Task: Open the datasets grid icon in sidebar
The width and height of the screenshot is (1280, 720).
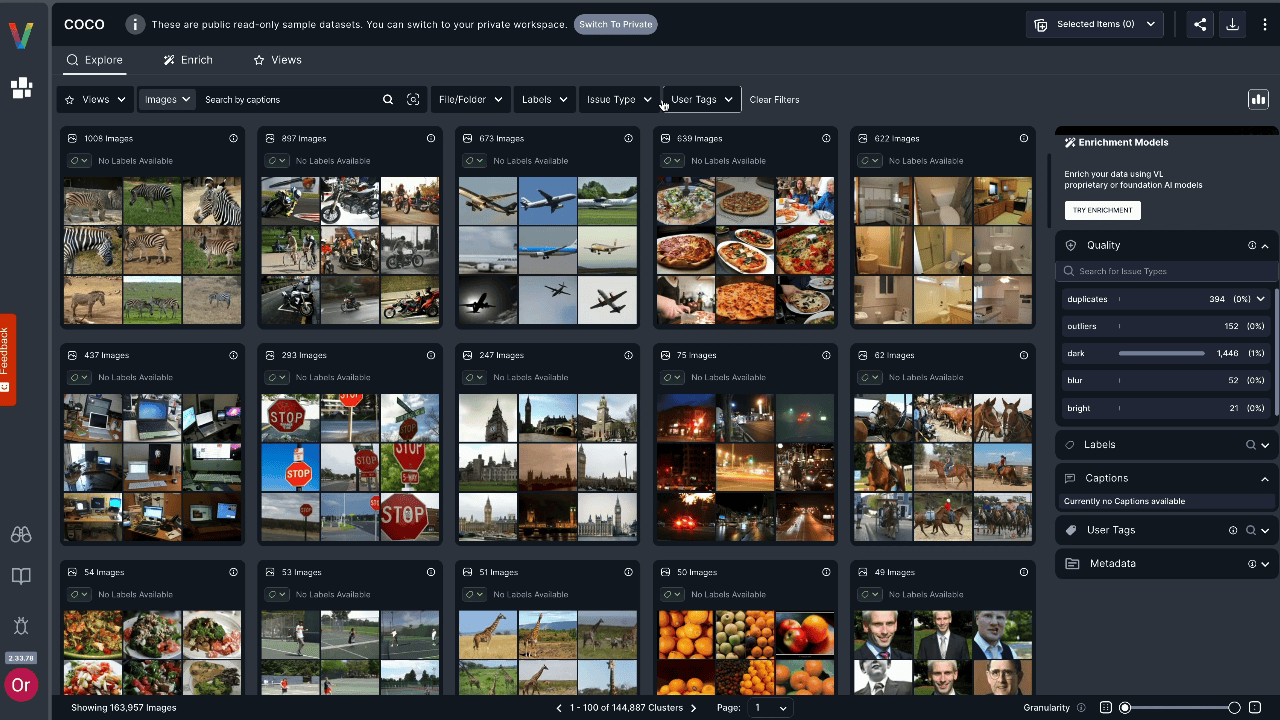Action: [x=21, y=88]
